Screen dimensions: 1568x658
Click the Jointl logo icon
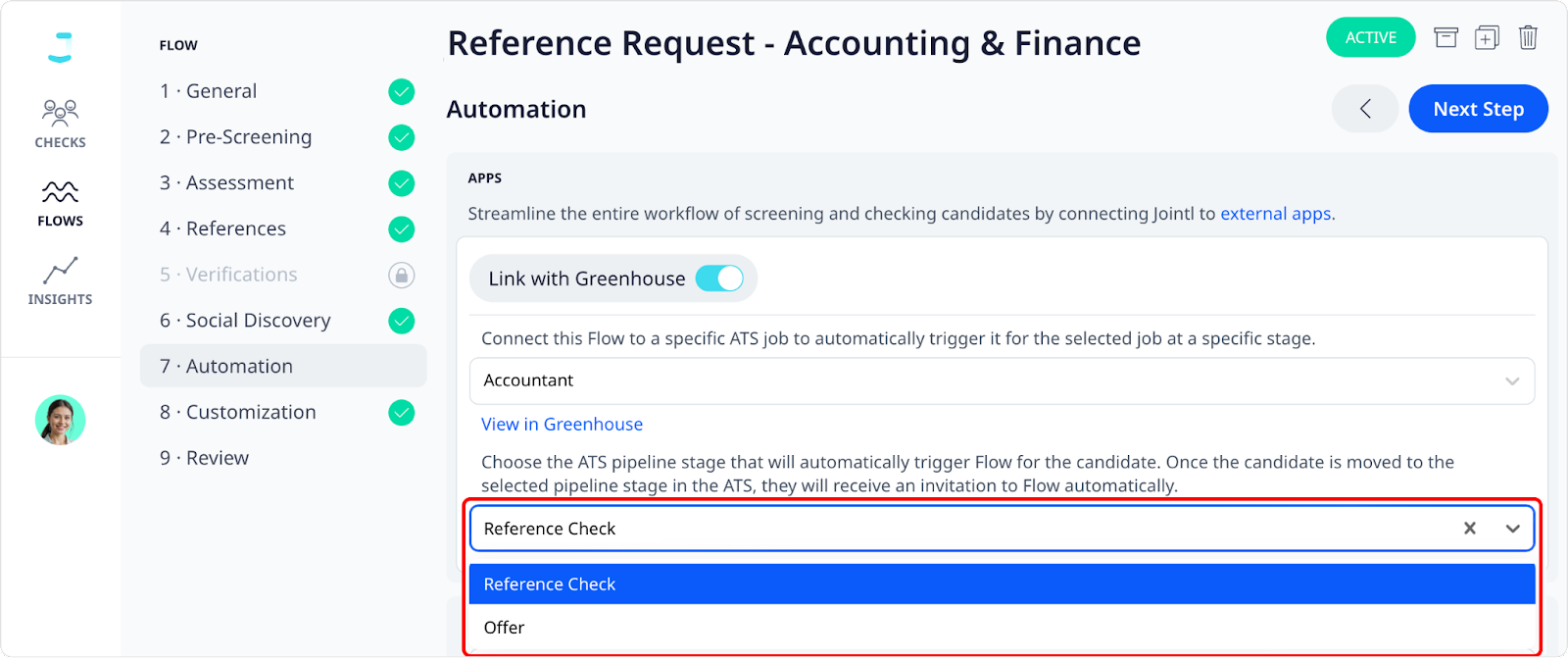tap(60, 47)
